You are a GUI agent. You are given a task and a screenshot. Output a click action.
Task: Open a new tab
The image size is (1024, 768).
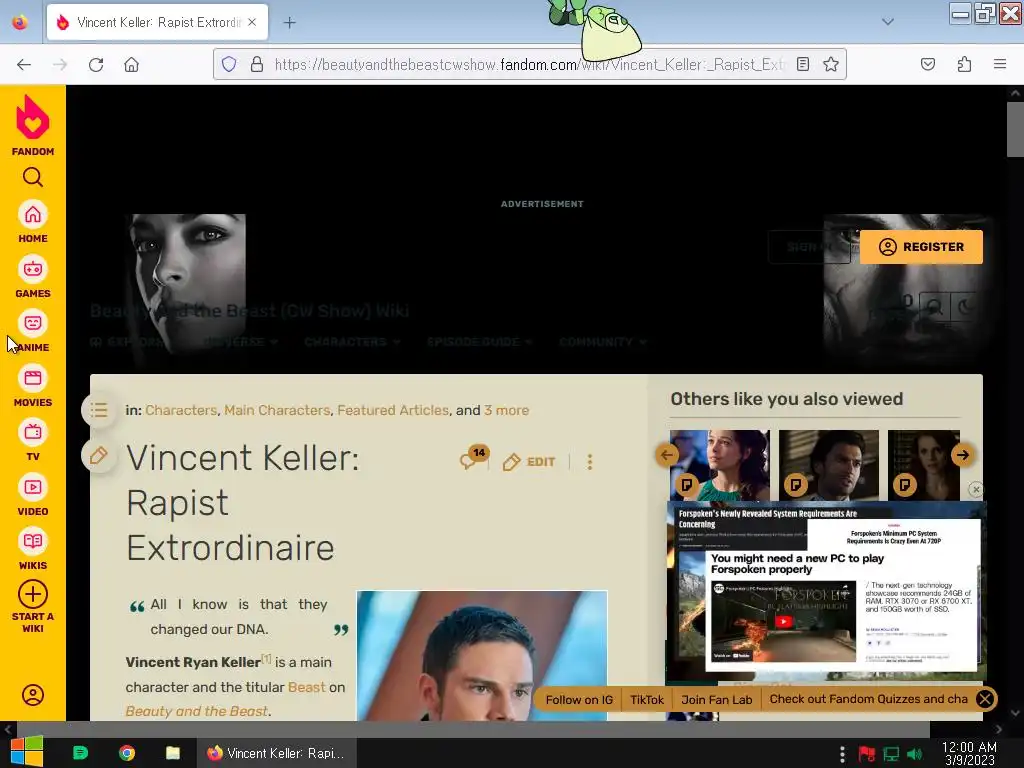click(289, 23)
